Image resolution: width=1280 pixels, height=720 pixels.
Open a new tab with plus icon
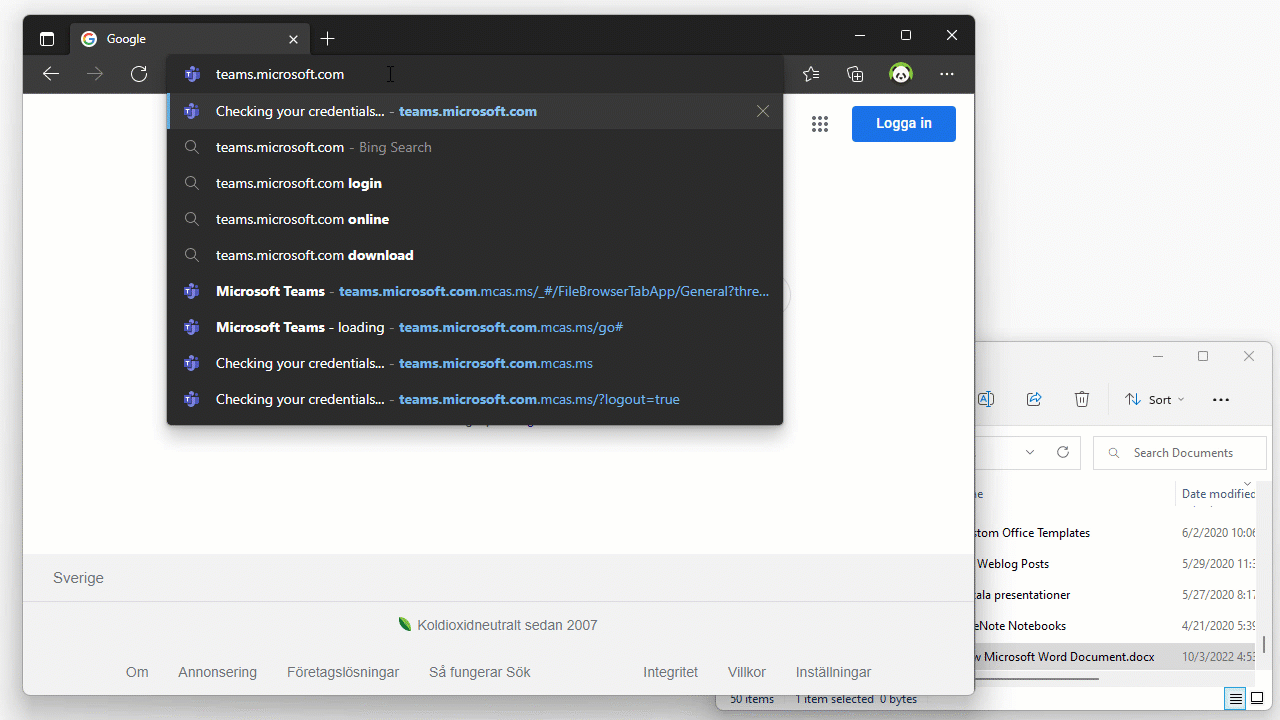pos(328,39)
